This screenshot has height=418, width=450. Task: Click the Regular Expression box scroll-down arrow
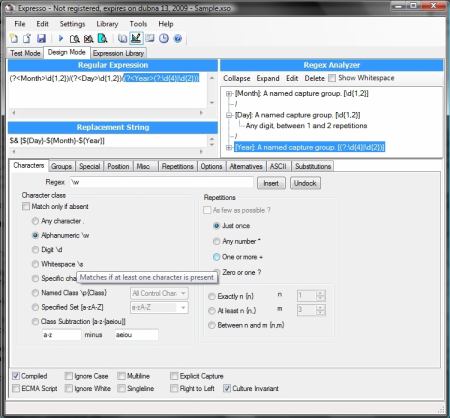[212, 103]
